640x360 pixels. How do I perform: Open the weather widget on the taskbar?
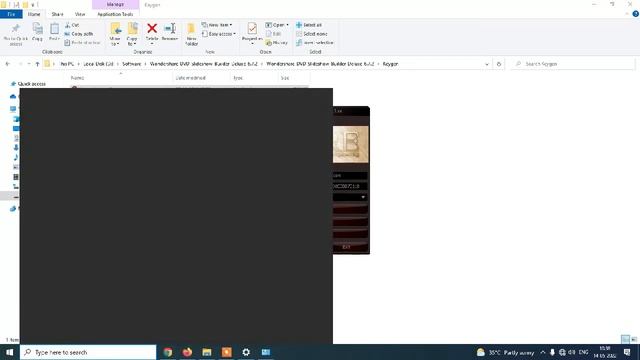pos(505,352)
